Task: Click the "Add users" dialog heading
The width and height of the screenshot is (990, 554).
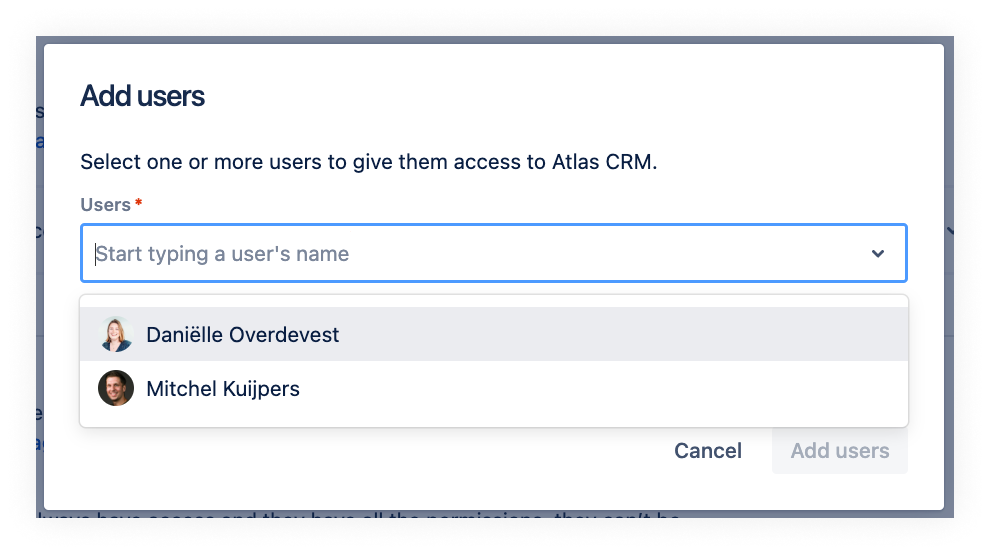Action: point(142,96)
